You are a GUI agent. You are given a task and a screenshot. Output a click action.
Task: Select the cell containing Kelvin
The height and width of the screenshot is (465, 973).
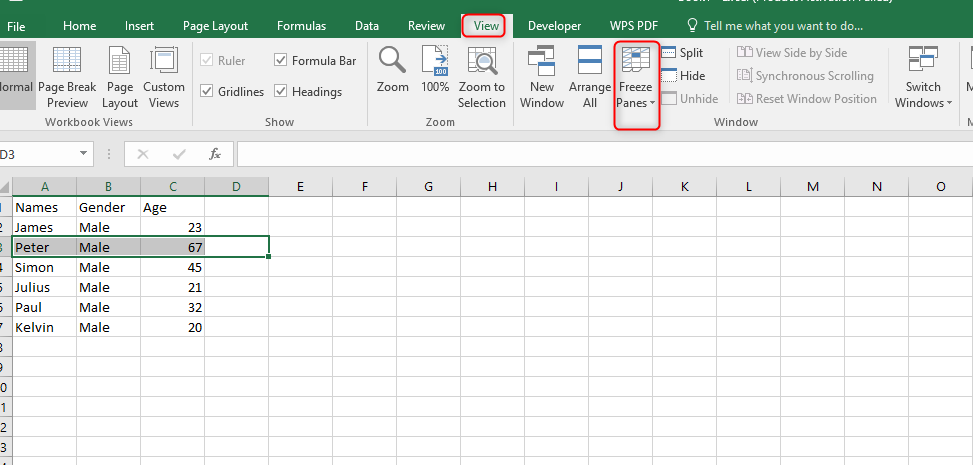coord(45,327)
